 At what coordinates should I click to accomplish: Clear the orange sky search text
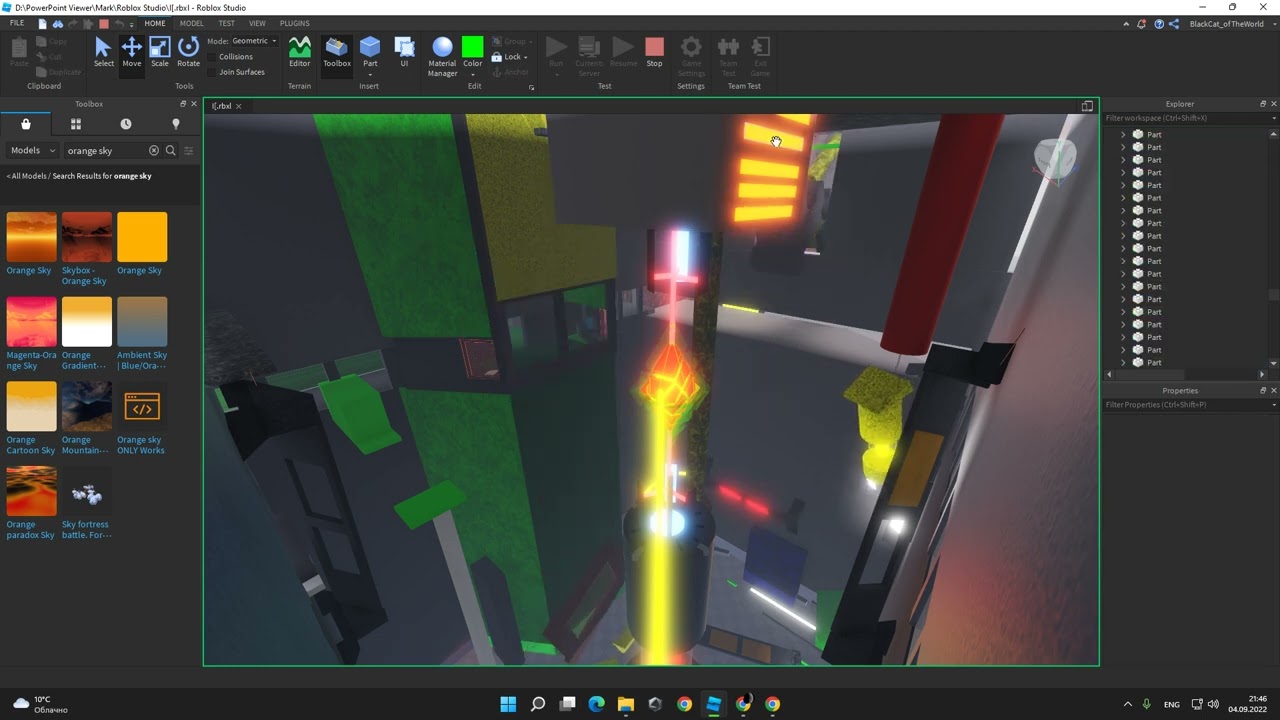154,151
